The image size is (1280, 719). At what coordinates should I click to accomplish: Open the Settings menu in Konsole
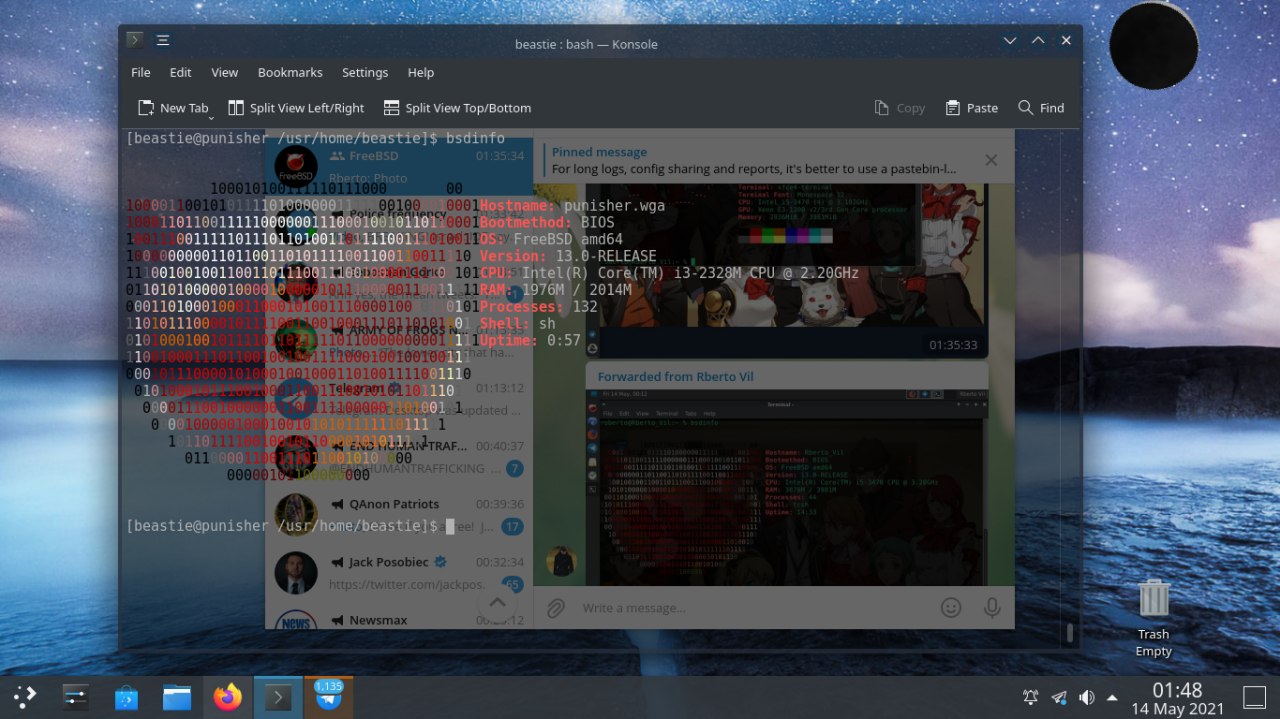click(x=365, y=72)
